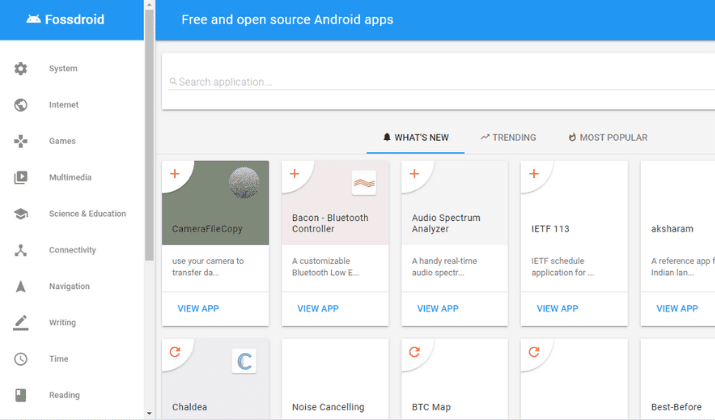Focus the Search application field
Viewport: 715px width, 420px height.
[x=441, y=82]
